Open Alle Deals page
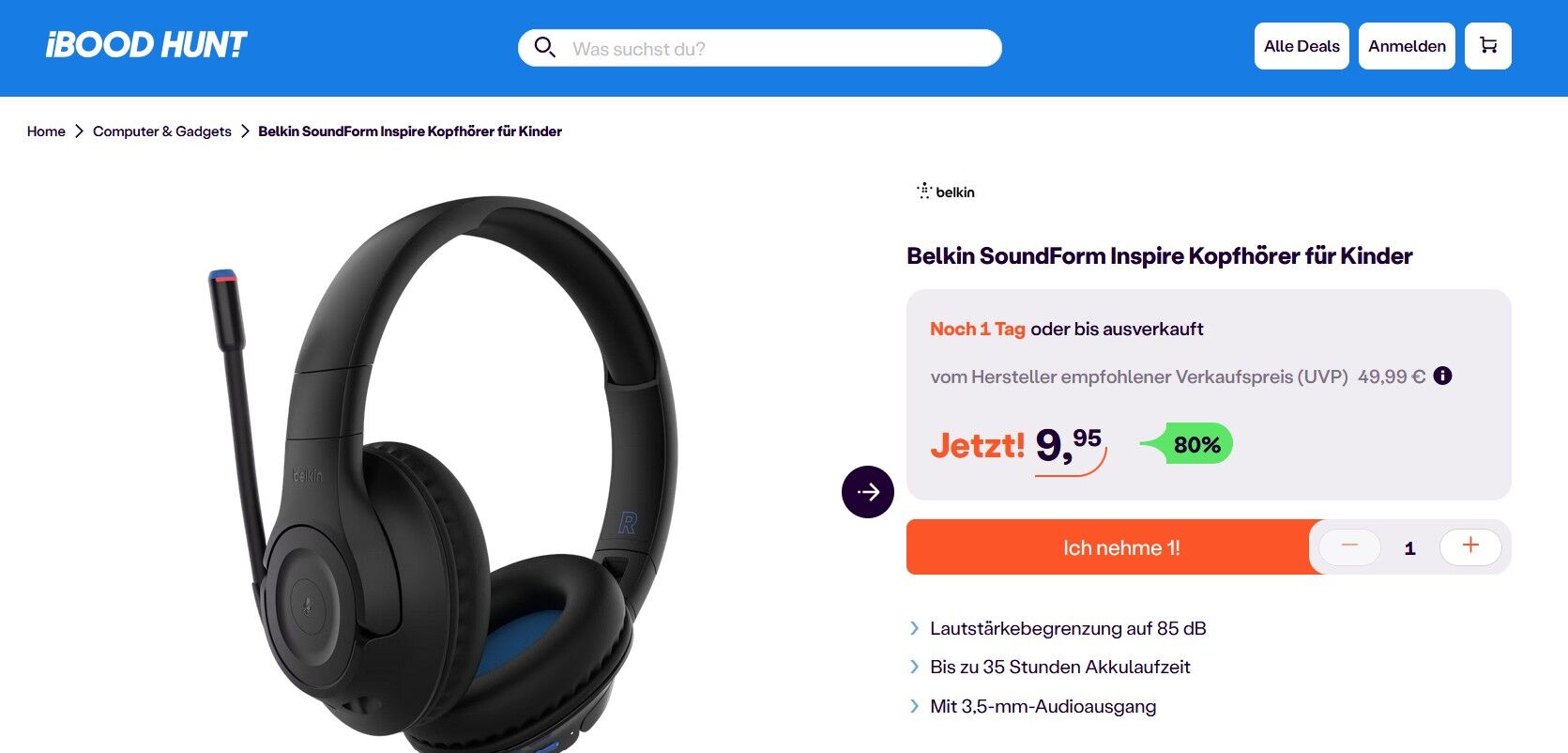 [x=1302, y=46]
